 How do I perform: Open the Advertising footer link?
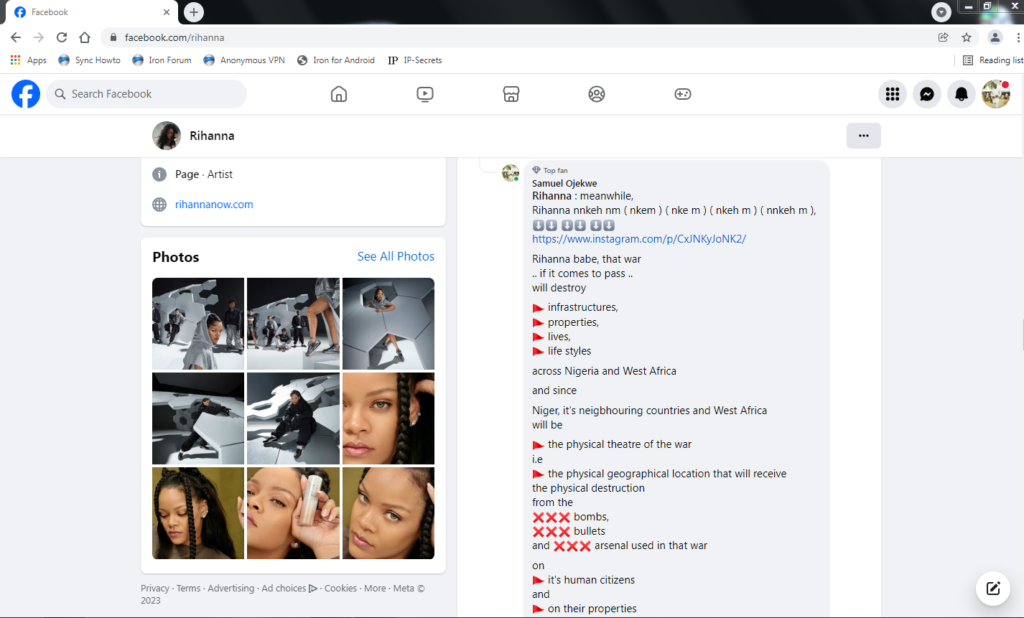click(x=231, y=589)
